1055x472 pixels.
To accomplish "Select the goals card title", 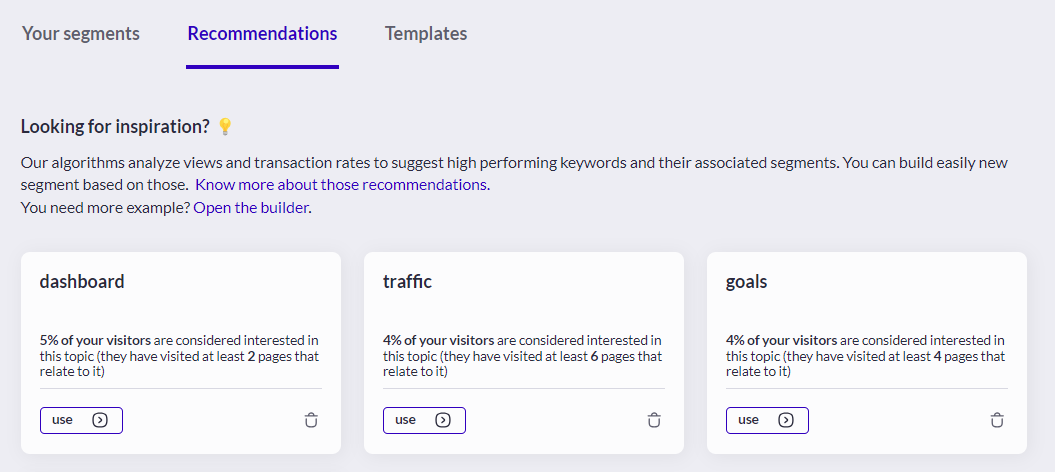I will (746, 282).
